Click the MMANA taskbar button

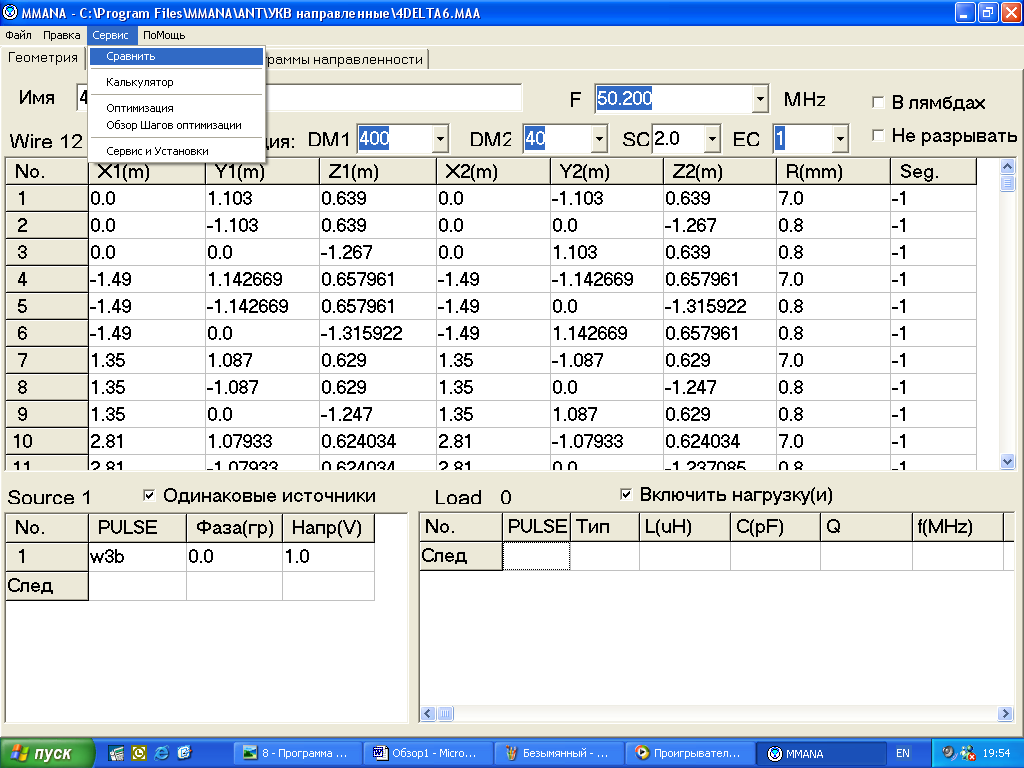(820, 753)
